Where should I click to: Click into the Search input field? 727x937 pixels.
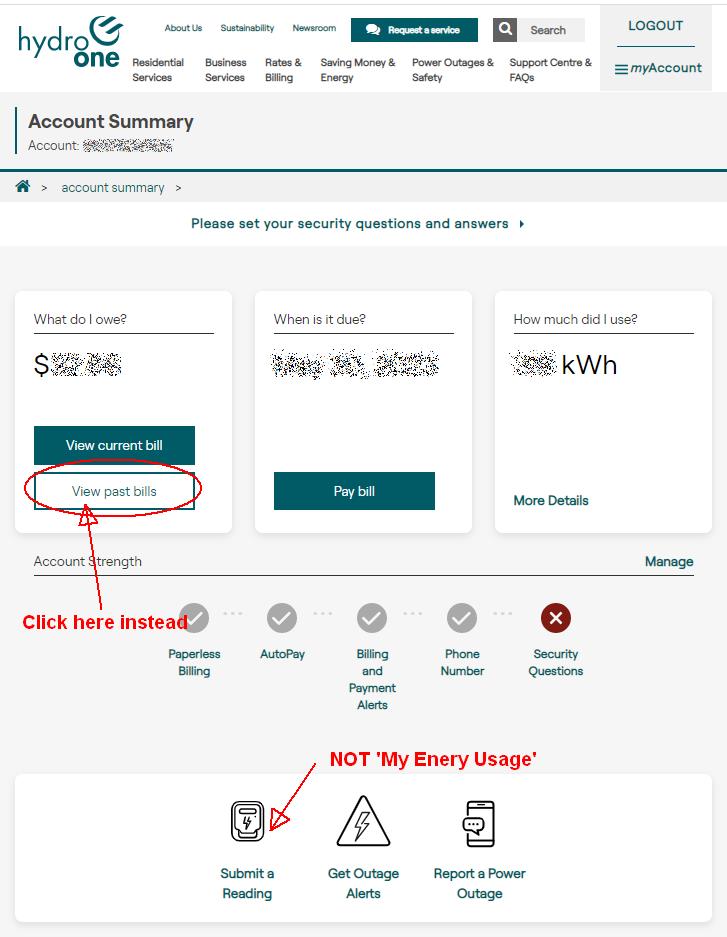click(551, 30)
